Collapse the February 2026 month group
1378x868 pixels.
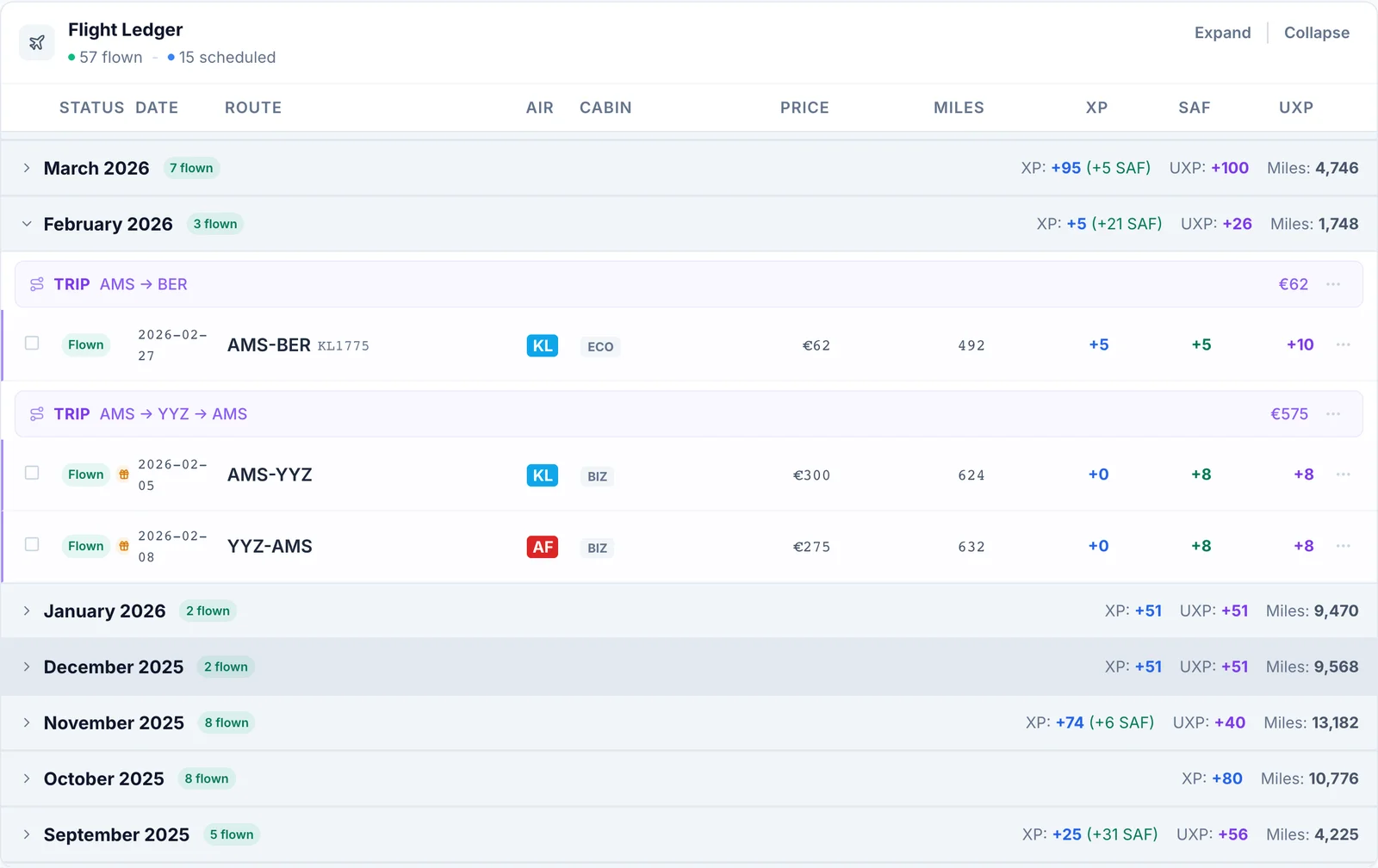(27, 224)
